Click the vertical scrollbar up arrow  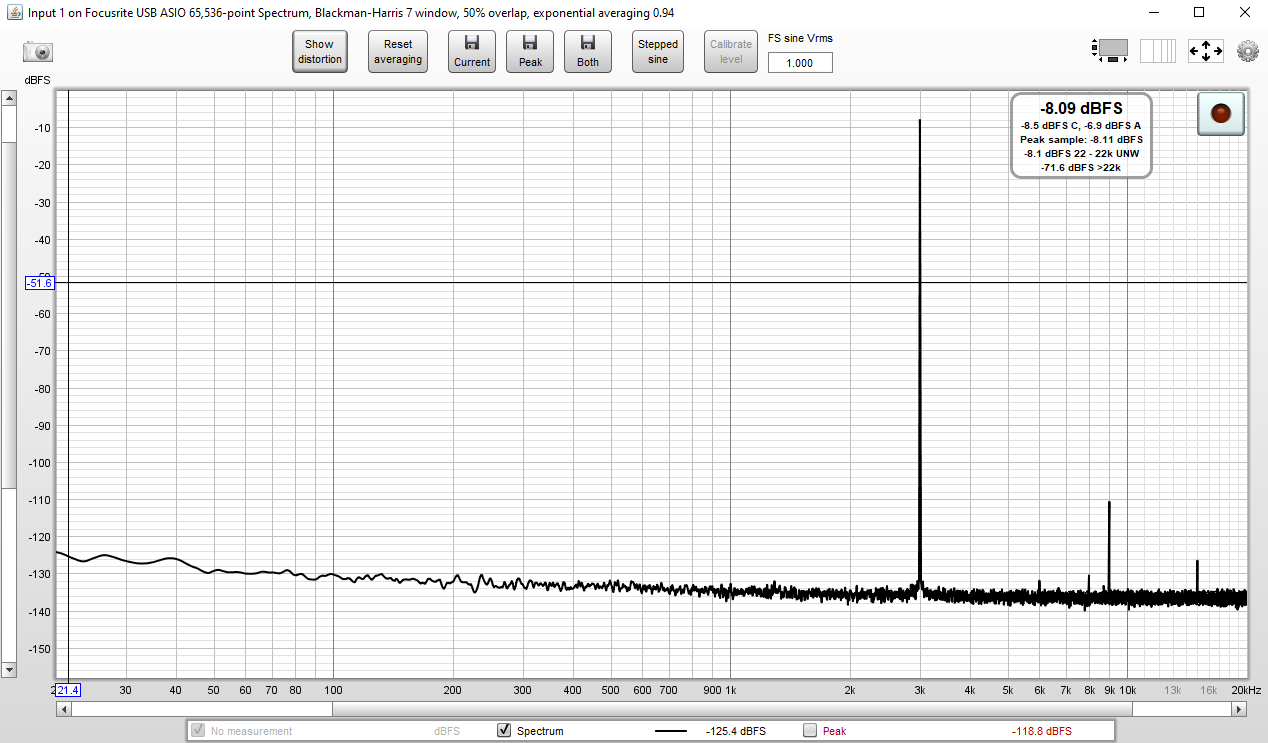coord(9,98)
